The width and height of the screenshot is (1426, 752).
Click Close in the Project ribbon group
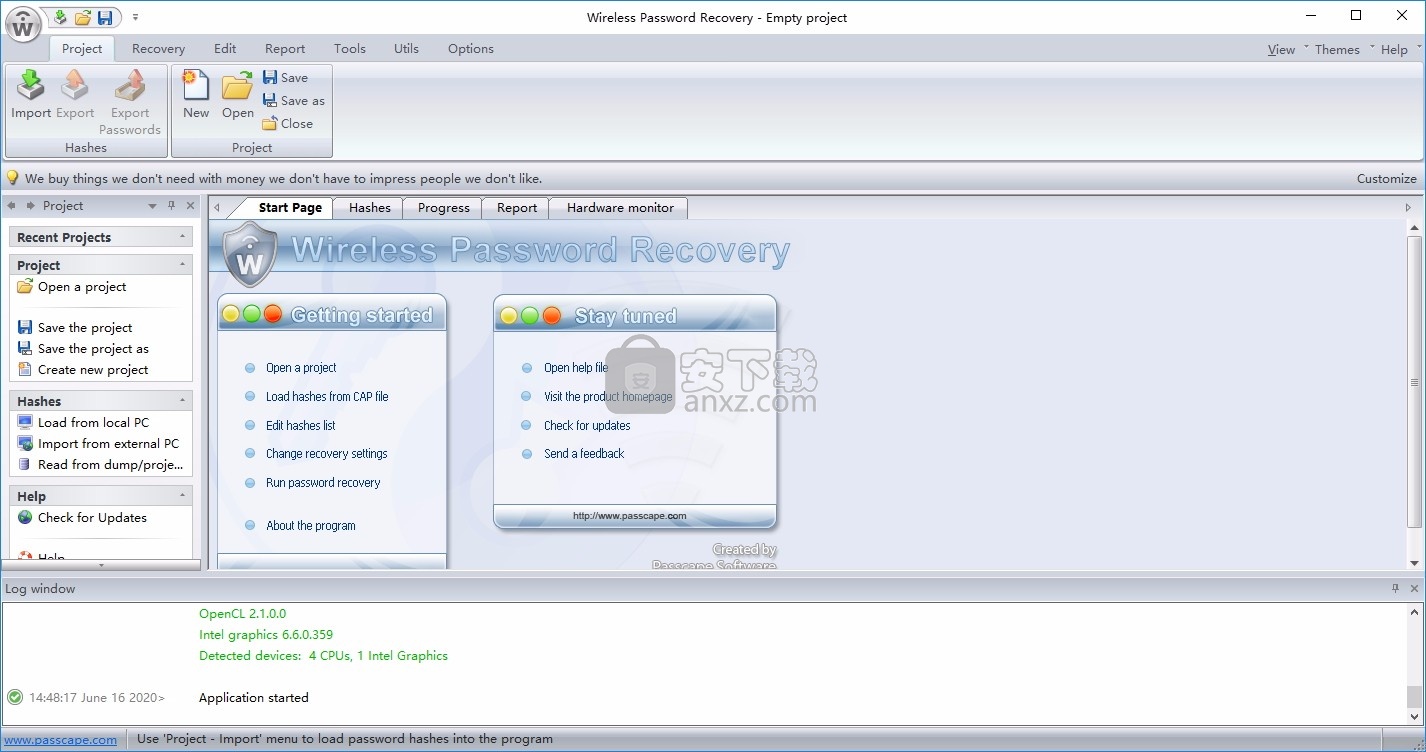pyautogui.click(x=287, y=123)
